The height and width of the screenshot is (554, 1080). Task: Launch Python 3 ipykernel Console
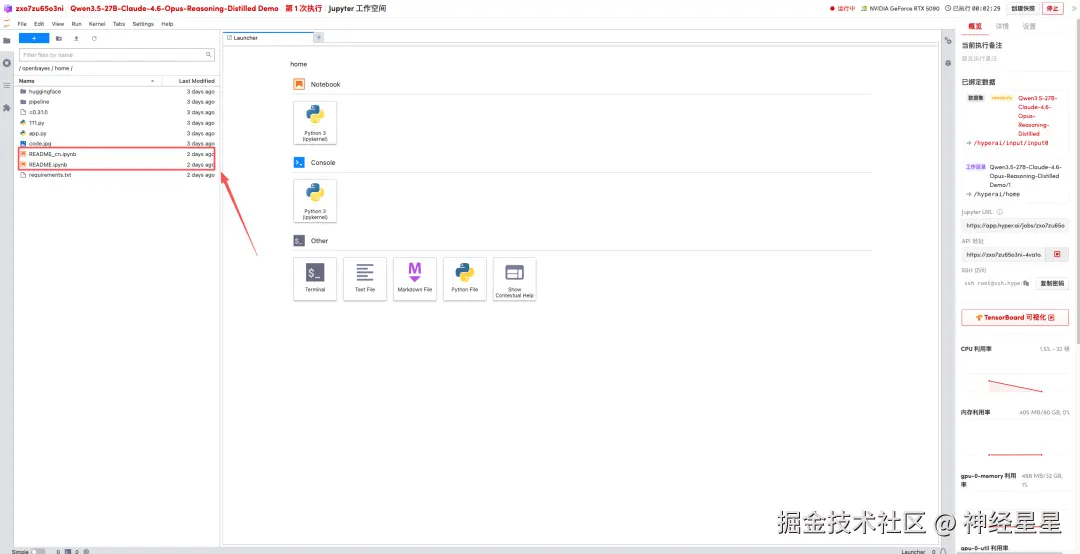[x=315, y=201]
